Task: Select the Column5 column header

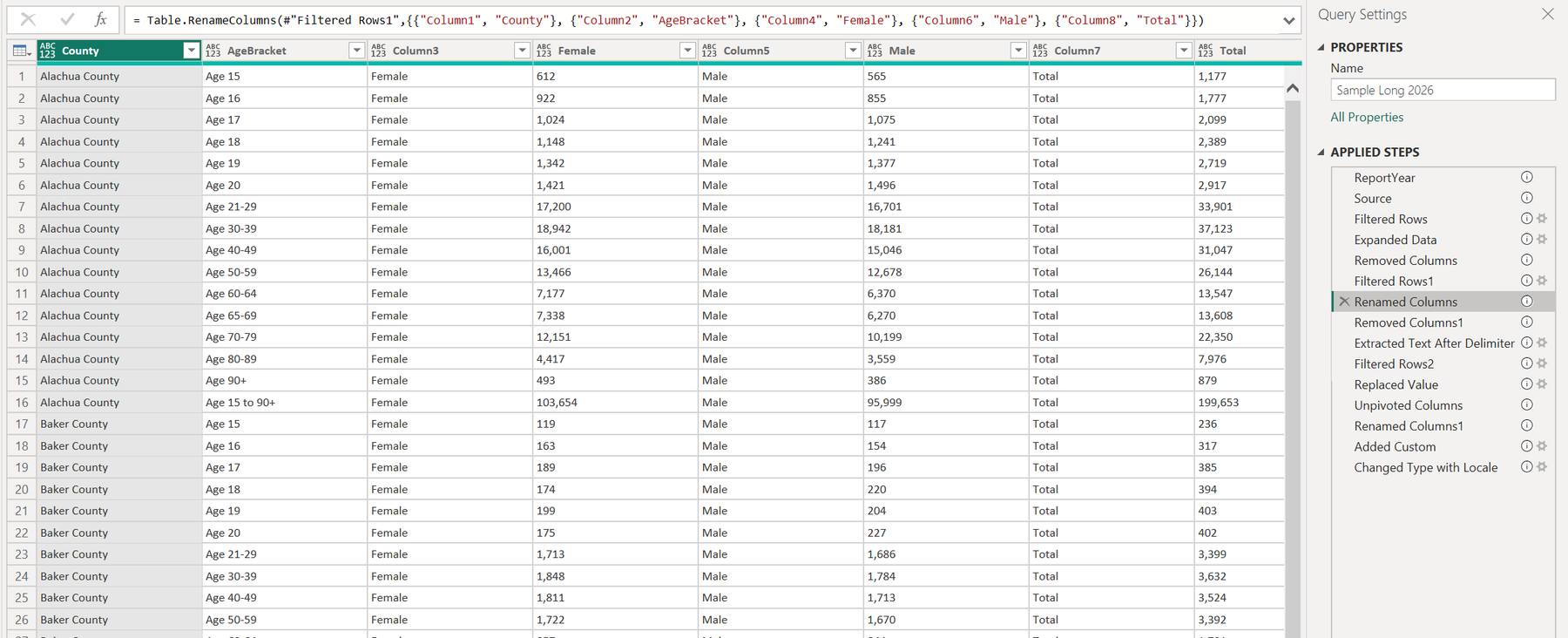Action: tap(781, 51)
